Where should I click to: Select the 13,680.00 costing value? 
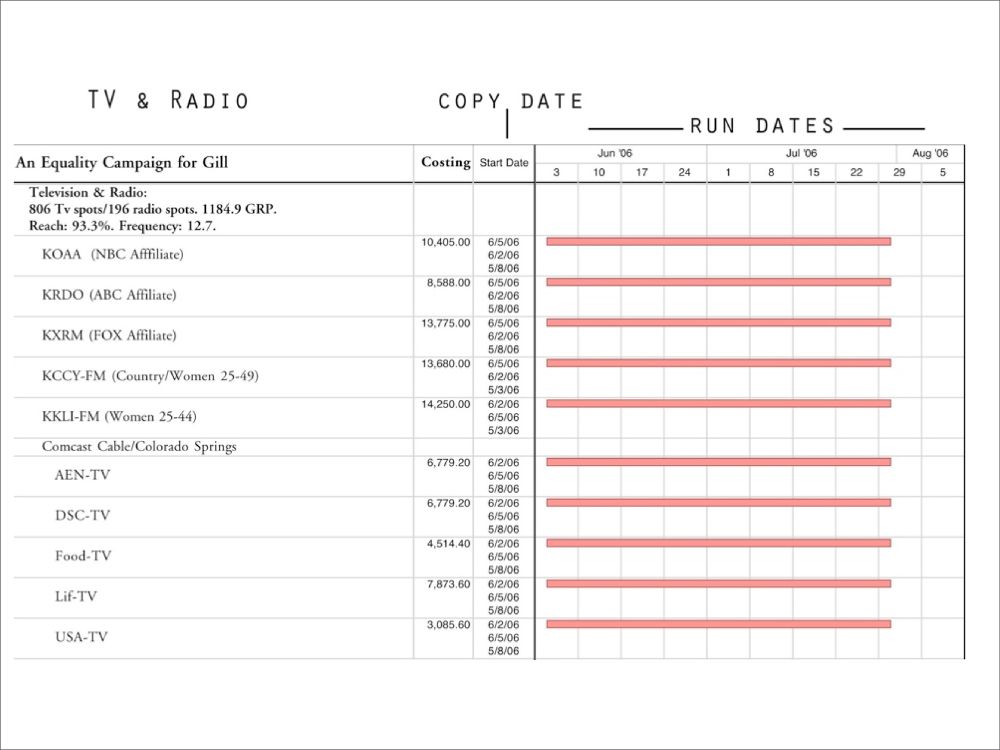point(446,364)
